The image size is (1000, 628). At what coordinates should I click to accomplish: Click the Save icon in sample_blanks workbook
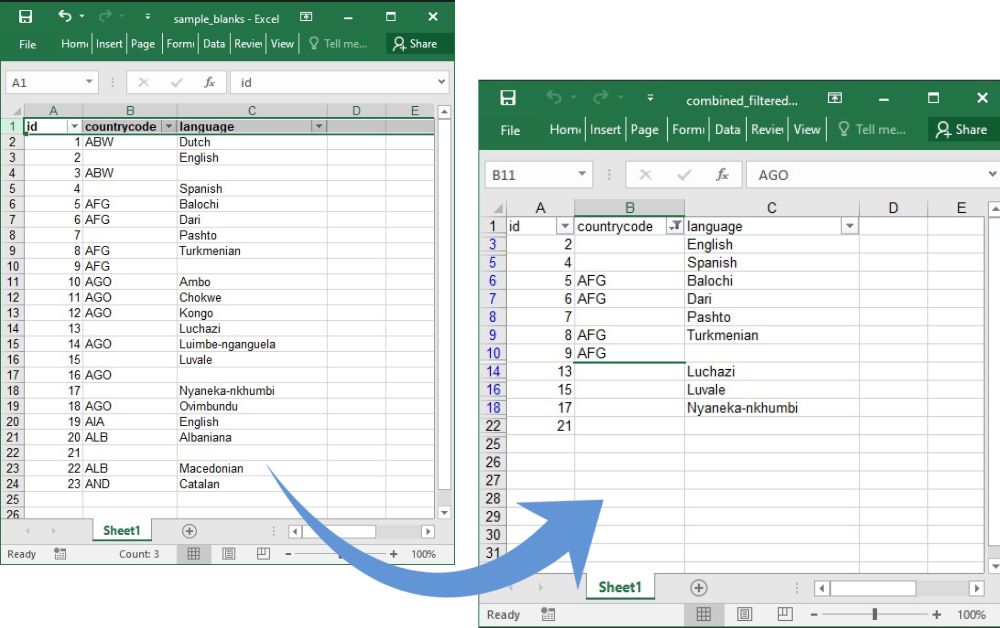[24, 16]
